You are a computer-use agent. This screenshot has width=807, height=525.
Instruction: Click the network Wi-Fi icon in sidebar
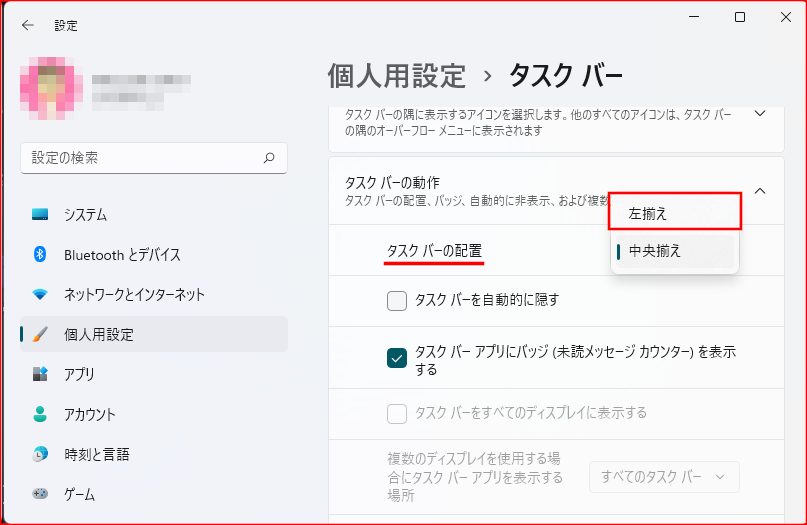click(x=40, y=295)
